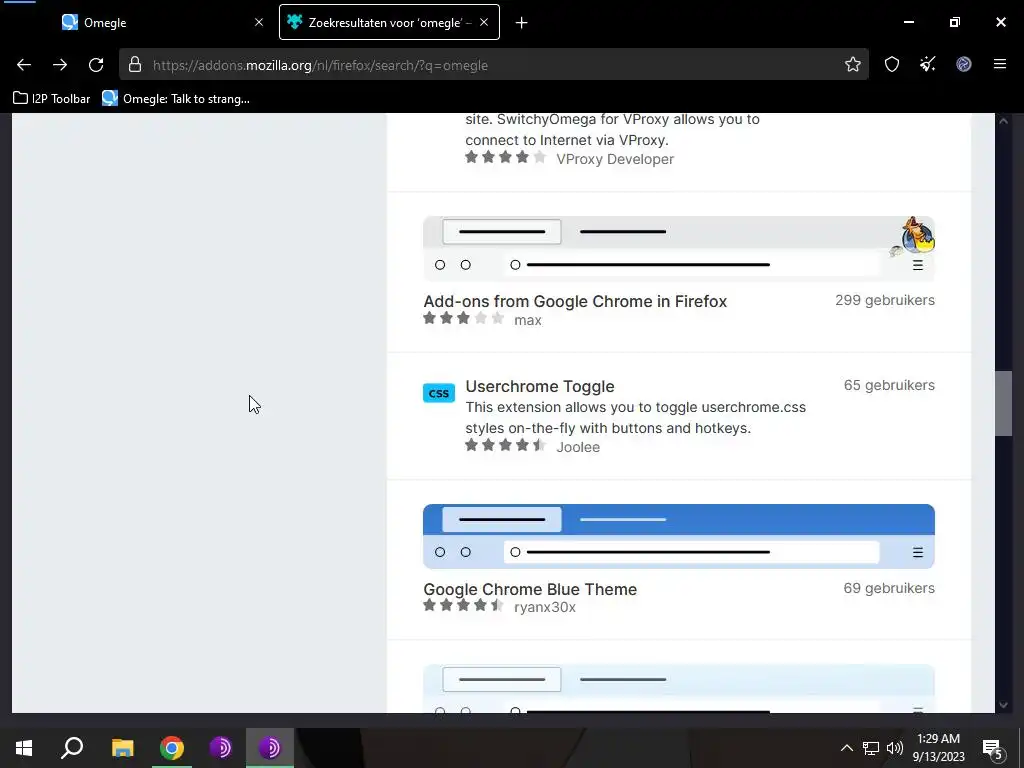Open the volume tray icon
Image resolution: width=1024 pixels, height=768 pixels.
tap(895, 748)
